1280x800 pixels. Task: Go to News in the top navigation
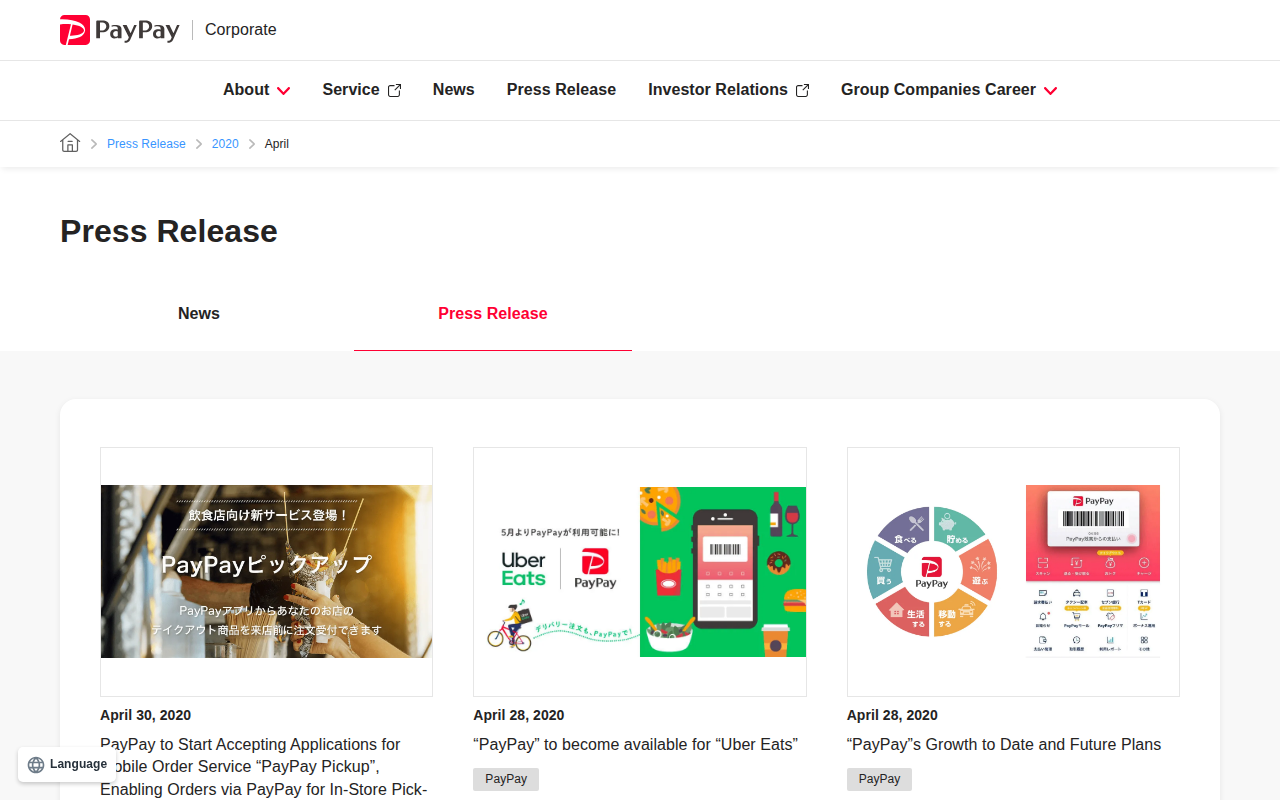point(454,90)
